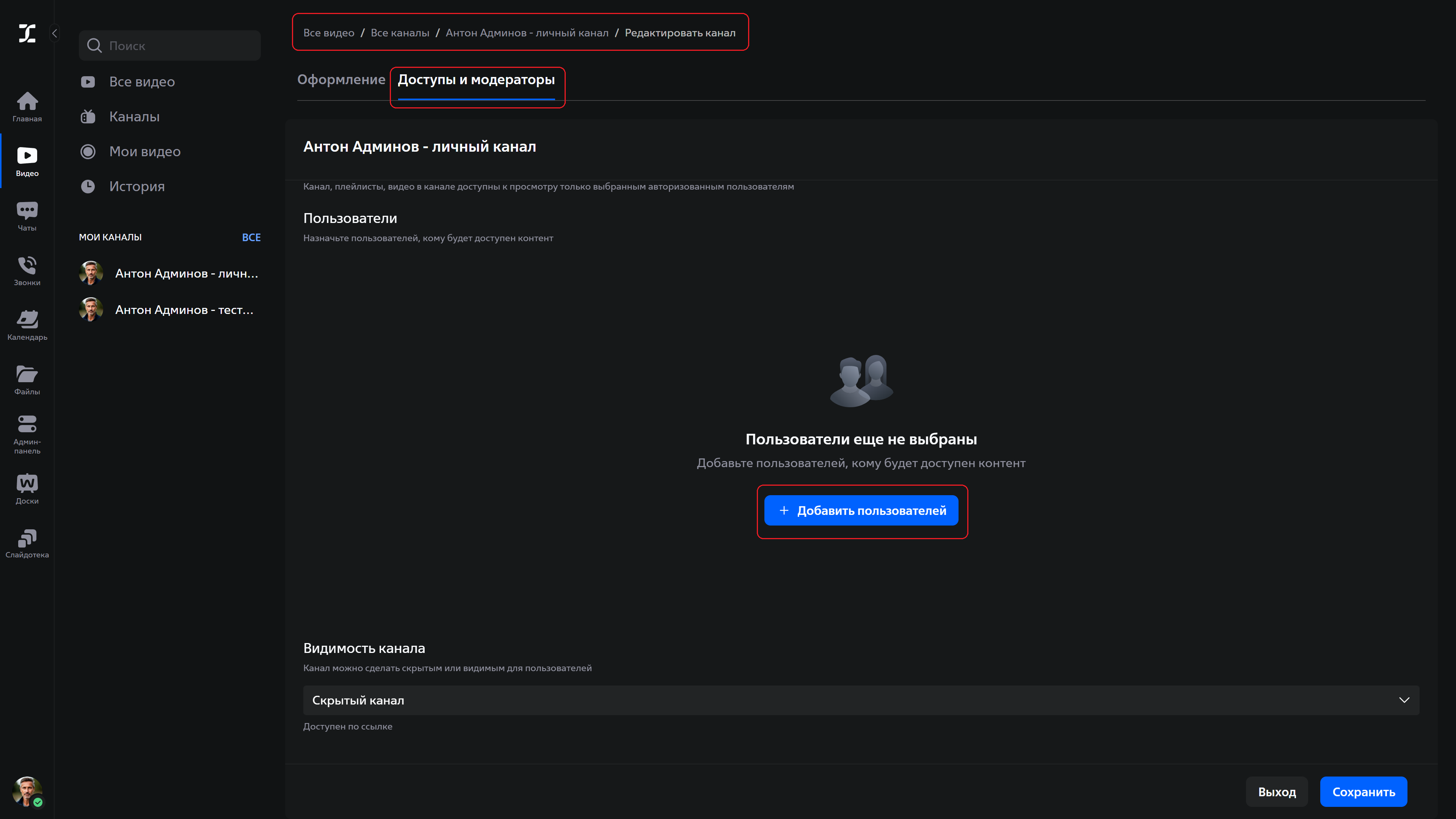The height and width of the screenshot is (819, 1456).
Task: Save changes with Сохранить
Action: 1363,791
